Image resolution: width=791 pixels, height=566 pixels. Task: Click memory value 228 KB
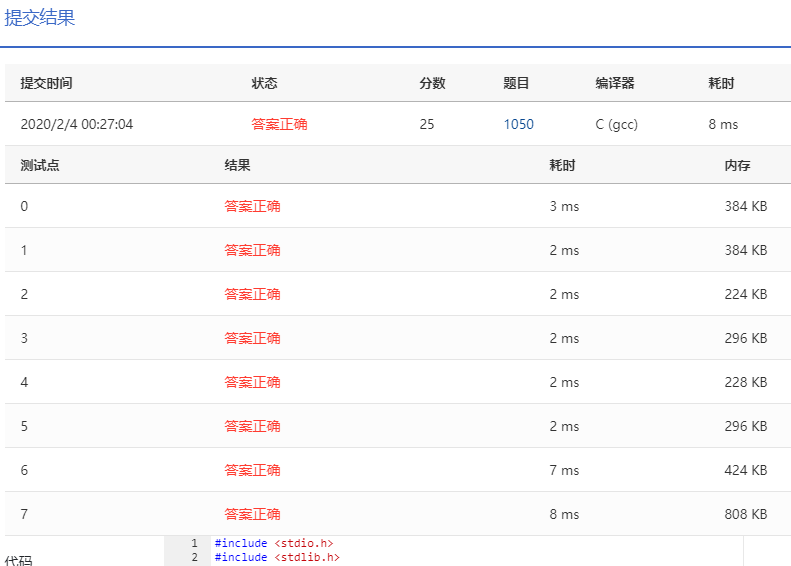(x=746, y=382)
